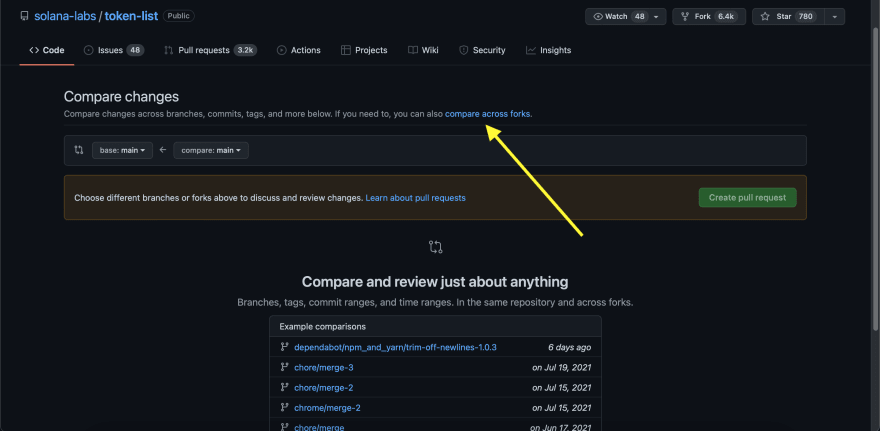The width and height of the screenshot is (880, 431).
Task: Click the book icon in Wiki tab
Action: [413, 51]
